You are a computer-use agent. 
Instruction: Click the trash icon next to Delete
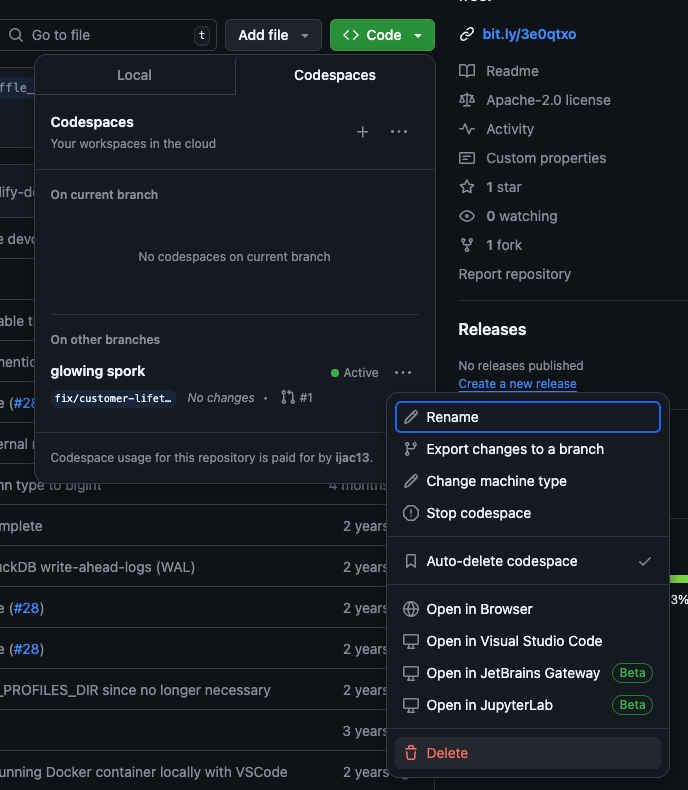point(411,753)
